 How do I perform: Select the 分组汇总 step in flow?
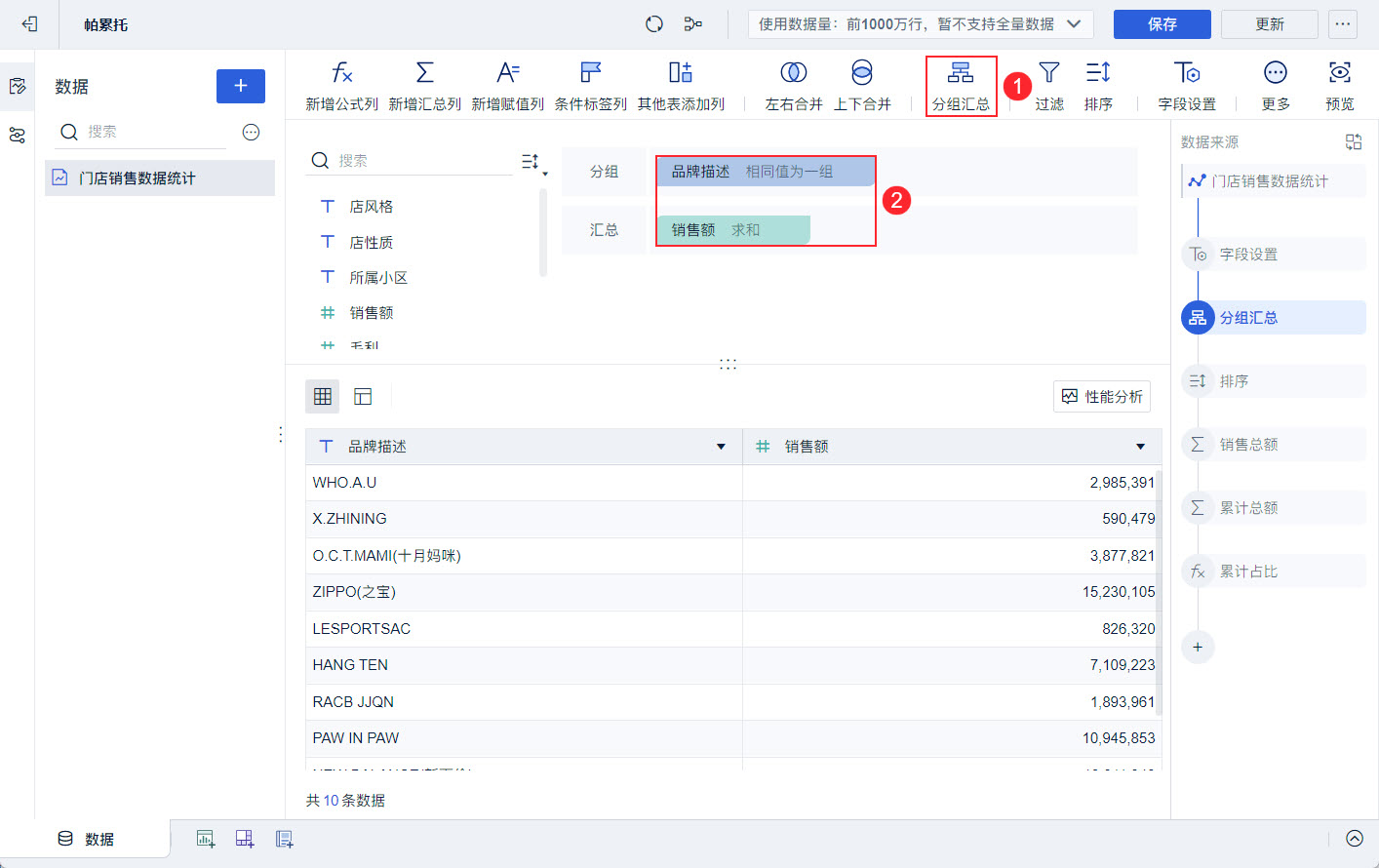(x=1274, y=318)
